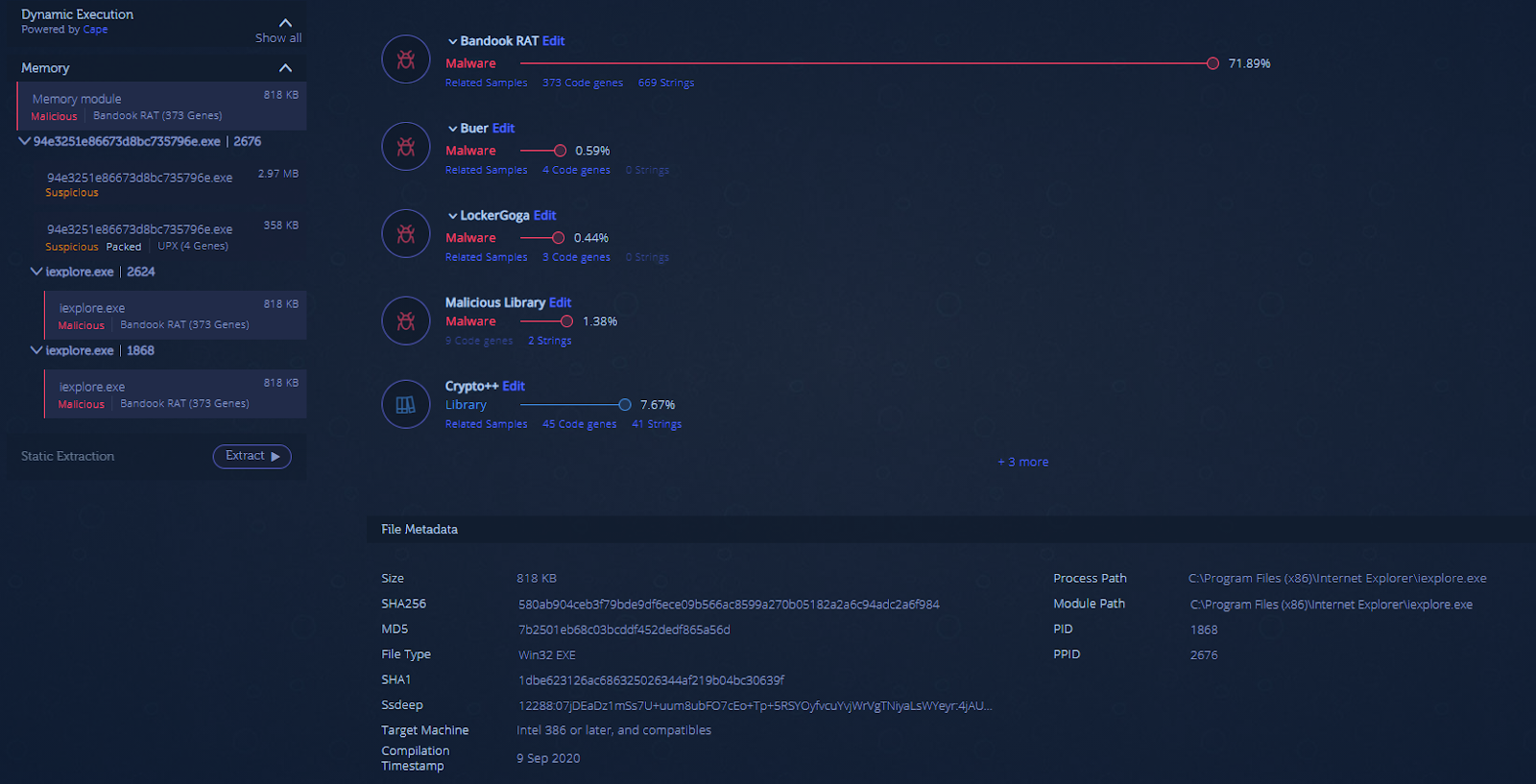Collapse the Buer entry chevron

pos(452,129)
